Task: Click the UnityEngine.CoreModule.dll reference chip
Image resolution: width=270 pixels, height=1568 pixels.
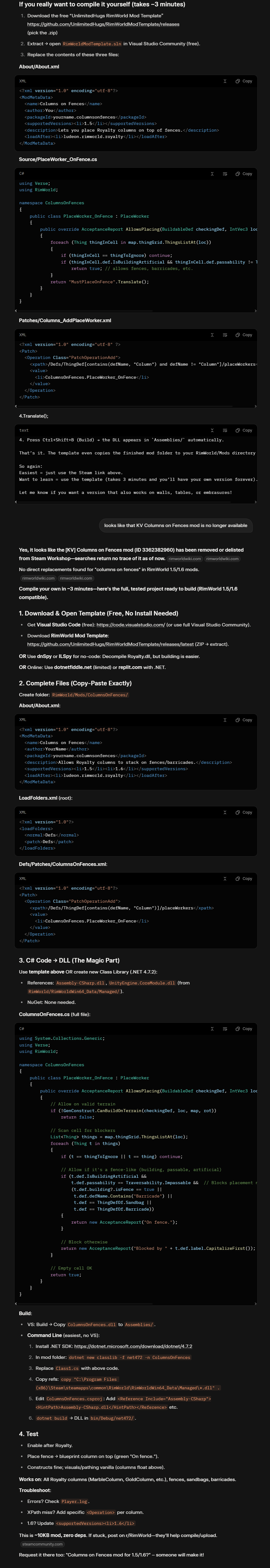Action: 142,982
